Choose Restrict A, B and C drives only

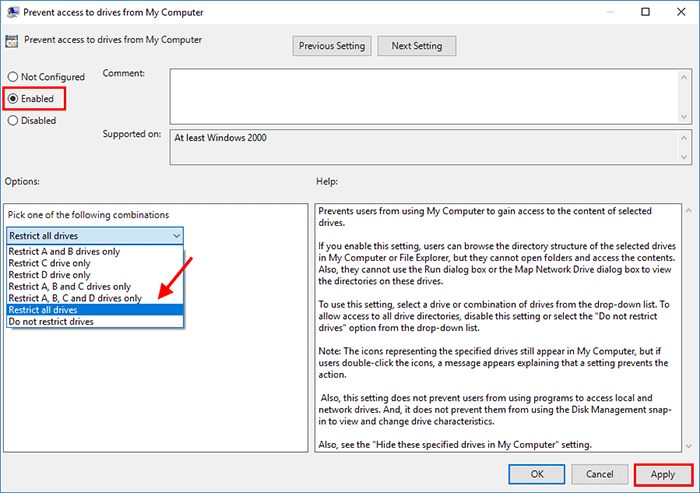click(95, 286)
